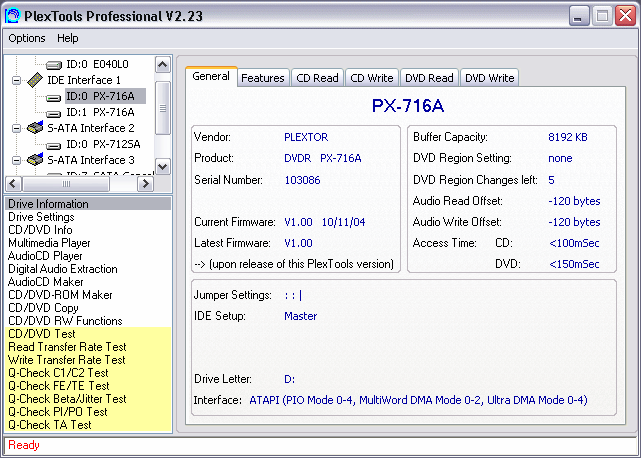641x458 pixels.
Task: Collapse the S-ATA Interface 3 node
Action: (16, 160)
